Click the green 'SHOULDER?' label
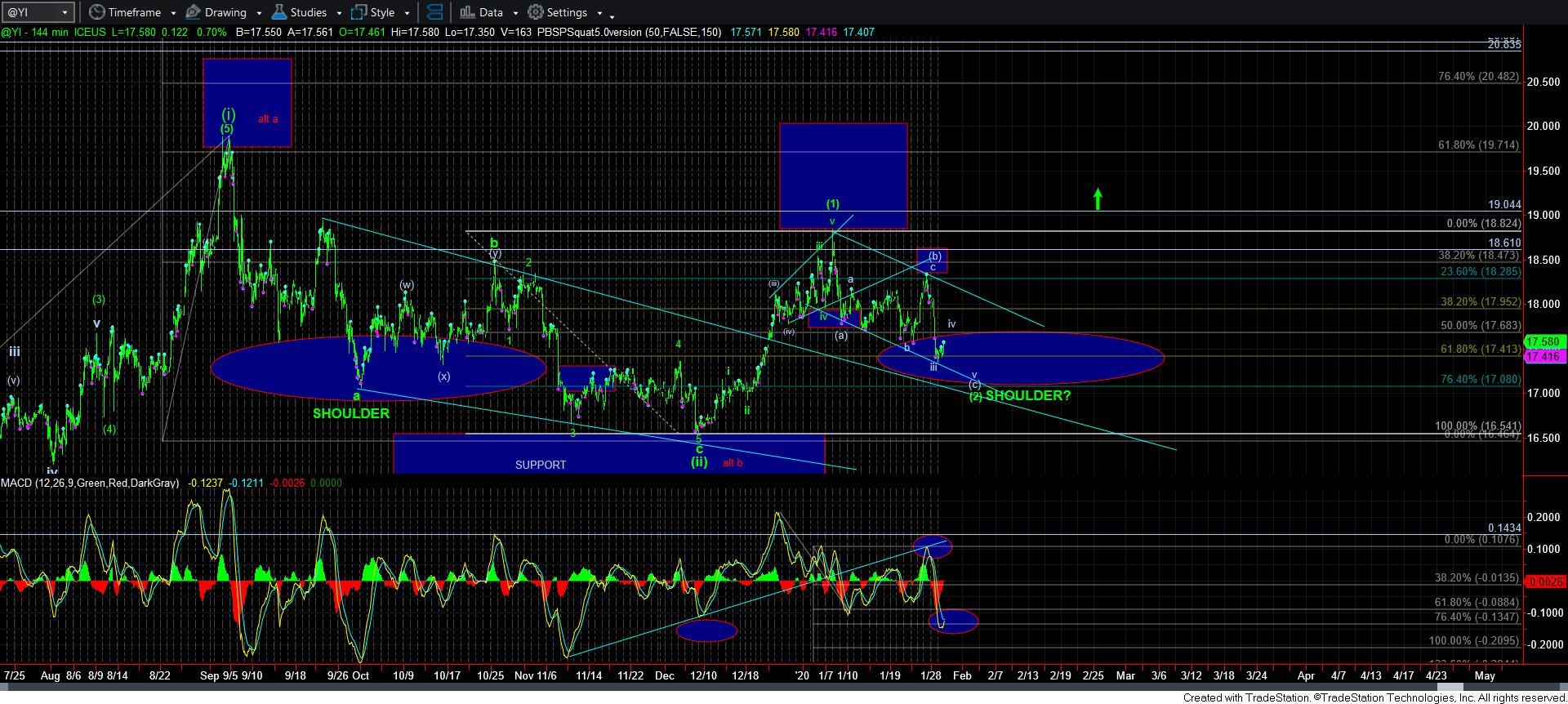Screen dimensions: 1568x704 1027,395
